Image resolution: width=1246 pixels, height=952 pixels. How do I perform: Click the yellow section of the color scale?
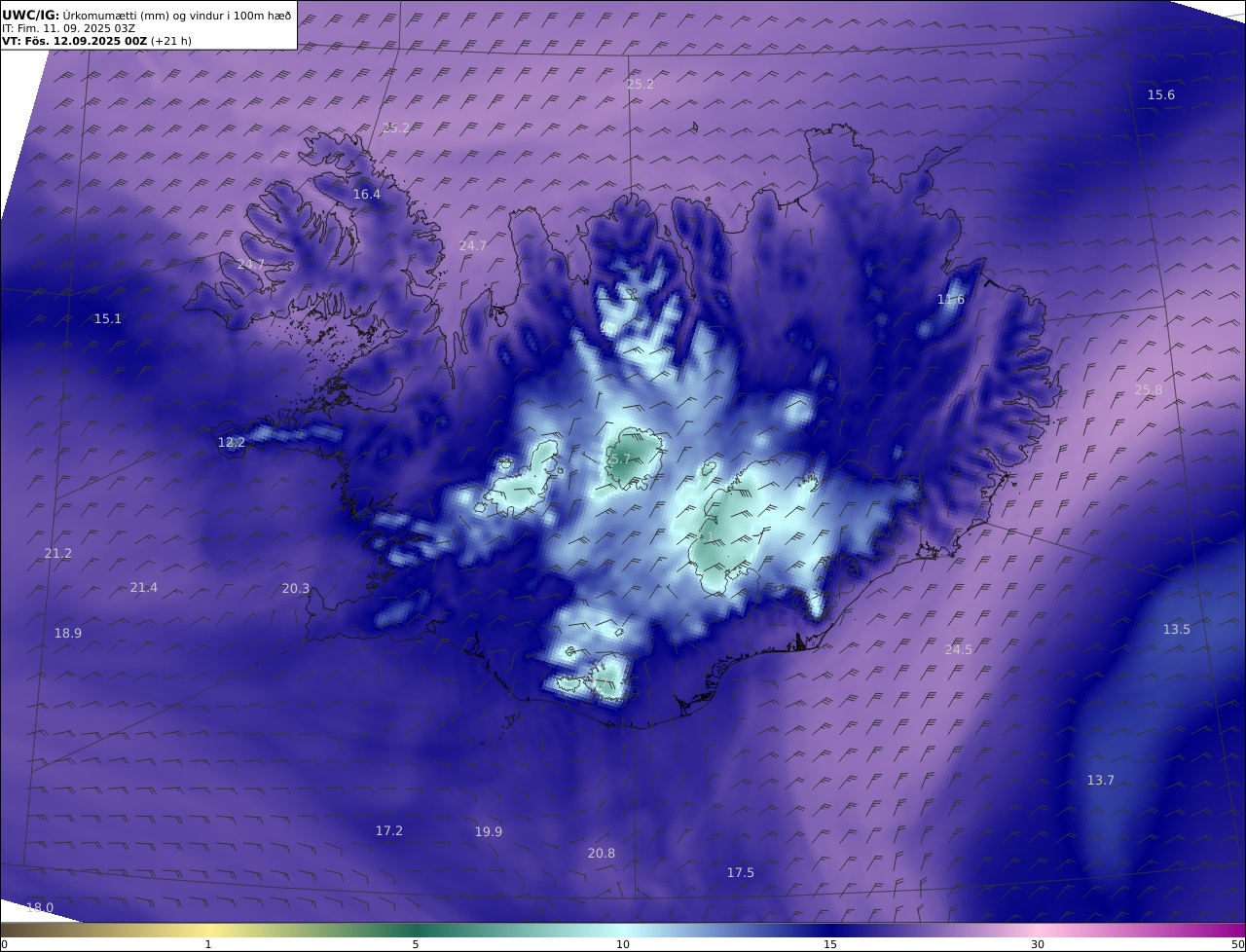[x=208, y=930]
